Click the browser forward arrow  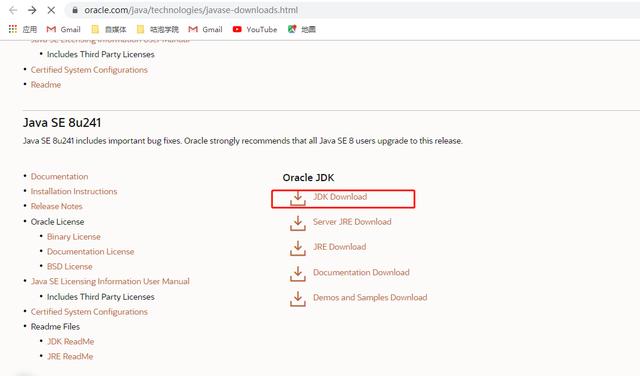point(32,10)
